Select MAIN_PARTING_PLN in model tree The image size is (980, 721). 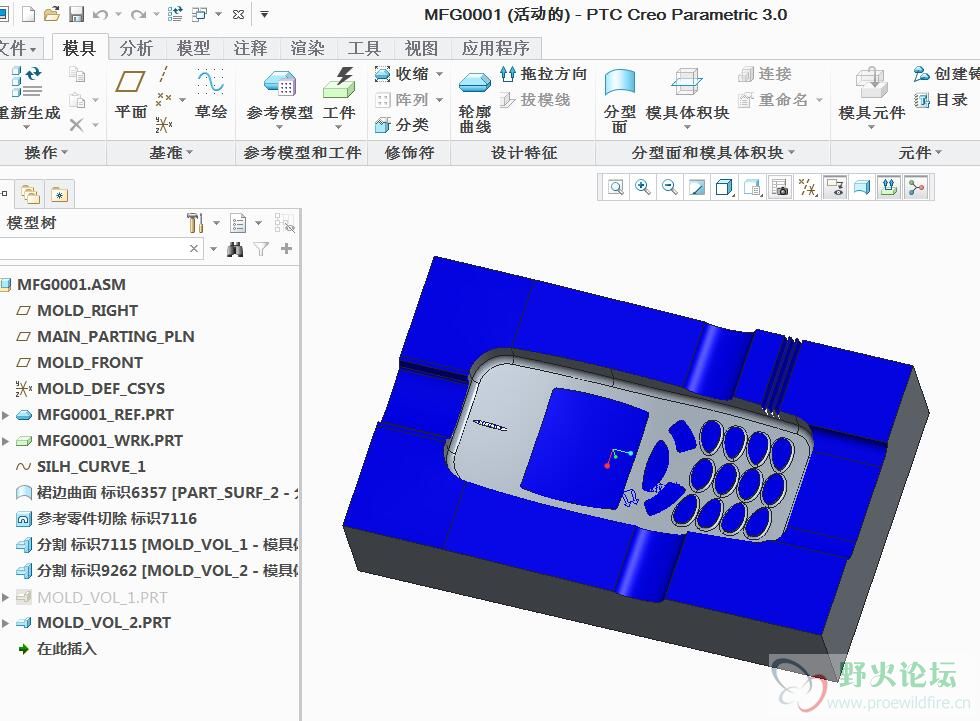116,336
